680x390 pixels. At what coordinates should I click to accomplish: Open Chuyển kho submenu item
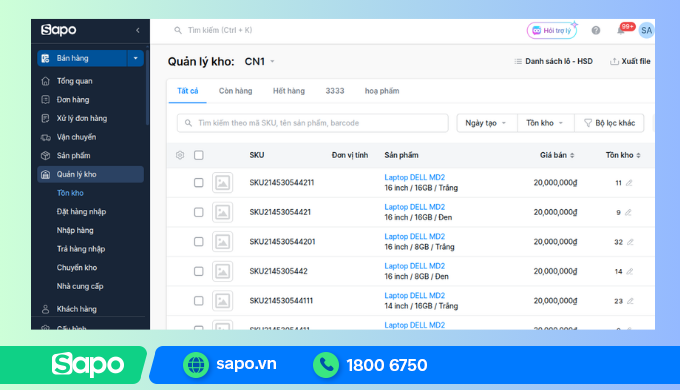tap(77, 268)
